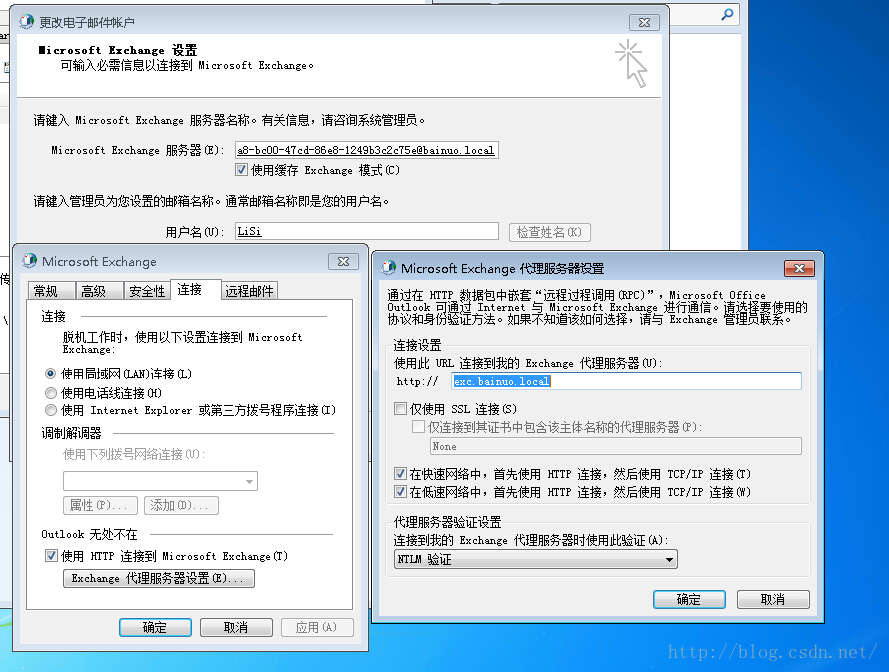Click 确定 in the Microsoft Exchange dialog
The height and width of the screenshot is (672, 889).
click(155, 627)
